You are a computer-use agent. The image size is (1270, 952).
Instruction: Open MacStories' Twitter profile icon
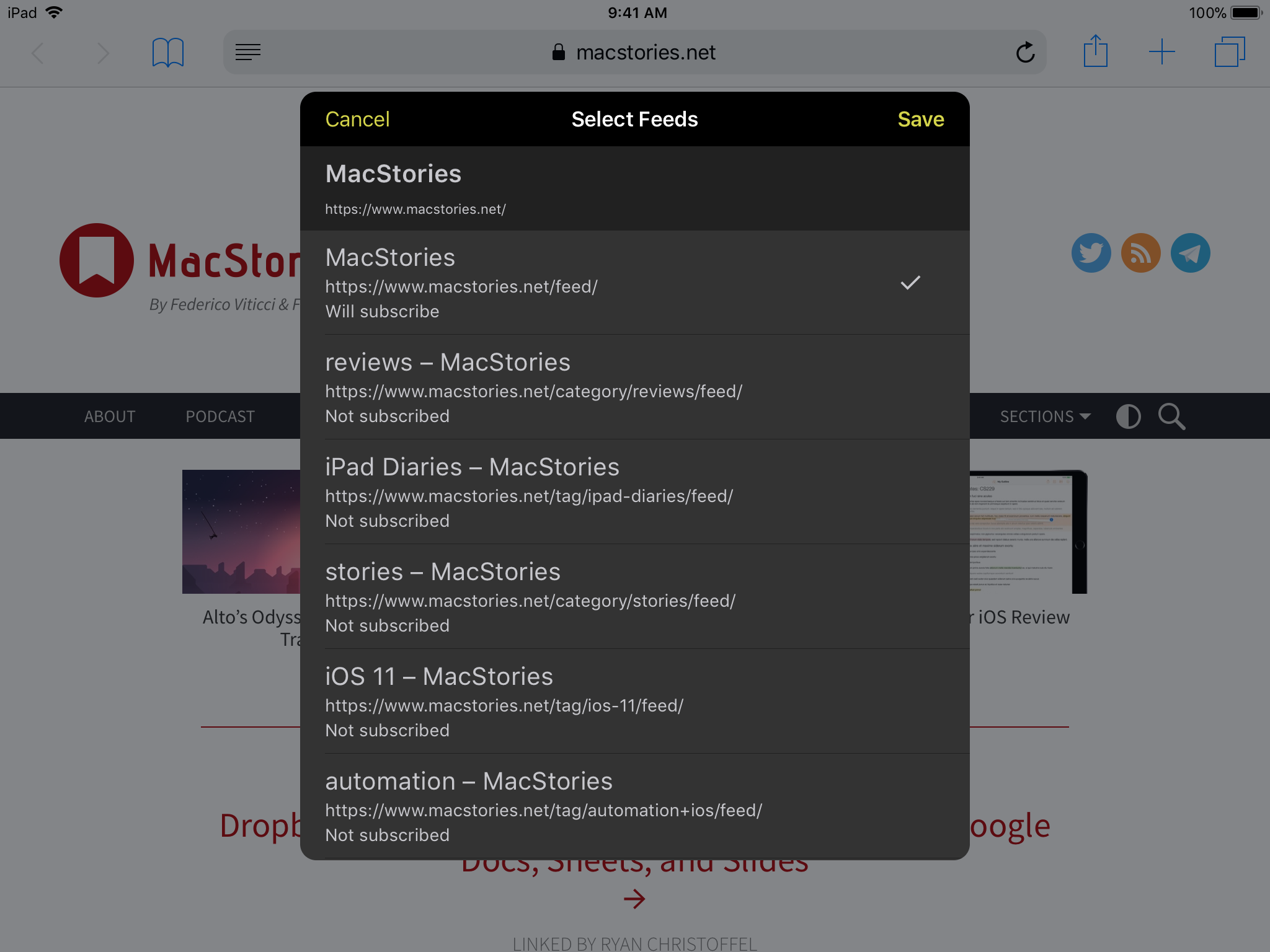click(x=1091, y=253)
